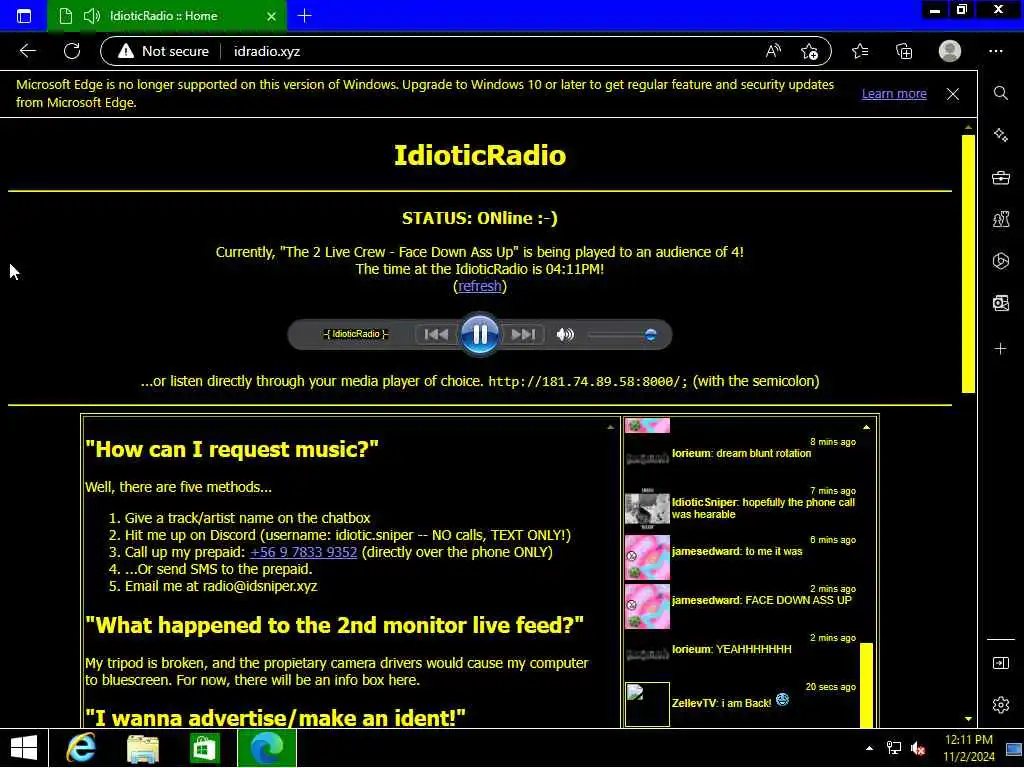1024x768 pixels.
Task: Open Read aloud icon in address bar
Action: (773, 51)
